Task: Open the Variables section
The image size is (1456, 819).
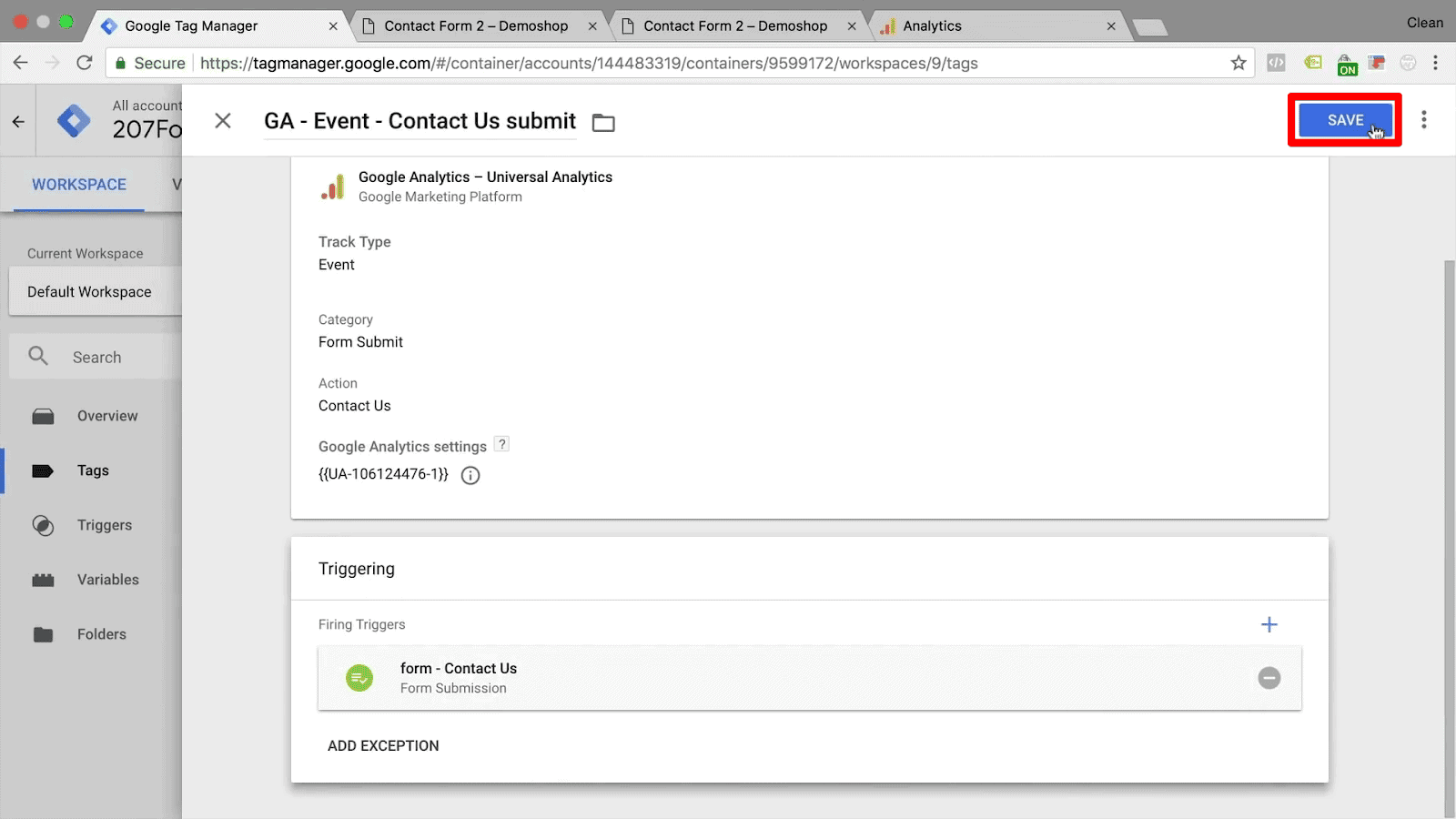Action: pos(108,580)
